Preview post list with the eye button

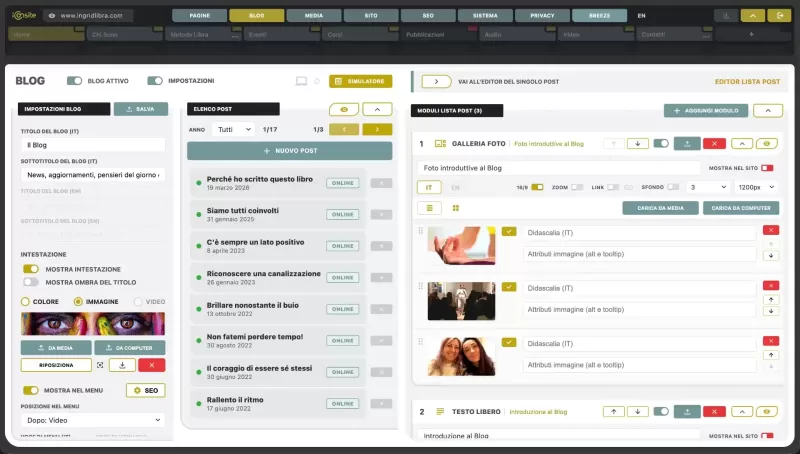[344, 110]
